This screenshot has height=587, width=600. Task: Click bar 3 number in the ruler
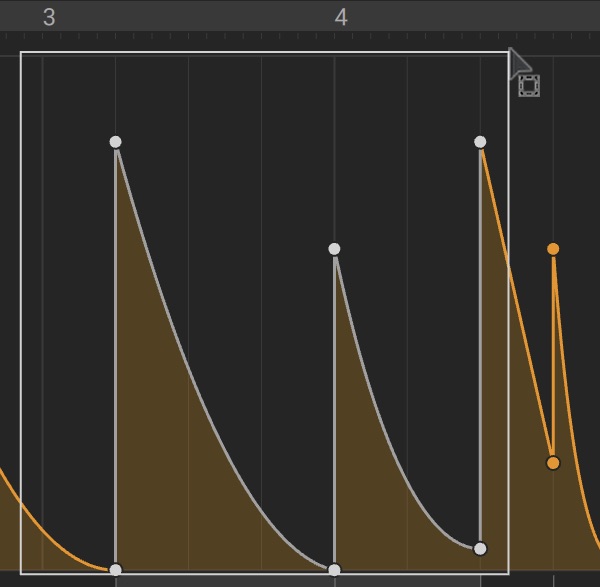click(49, 18)
